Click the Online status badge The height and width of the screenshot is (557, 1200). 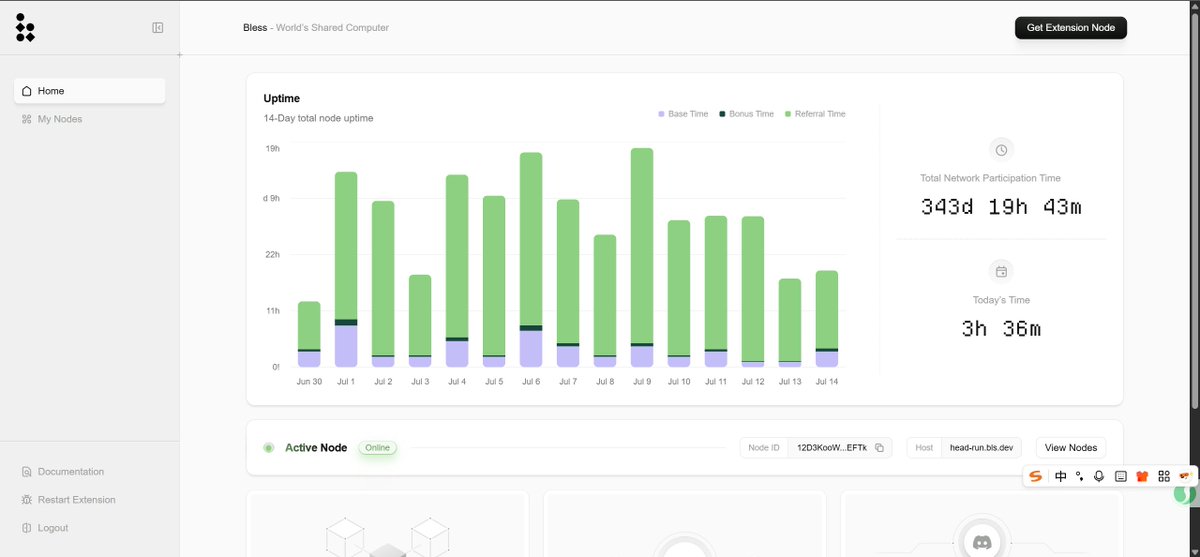378,448
